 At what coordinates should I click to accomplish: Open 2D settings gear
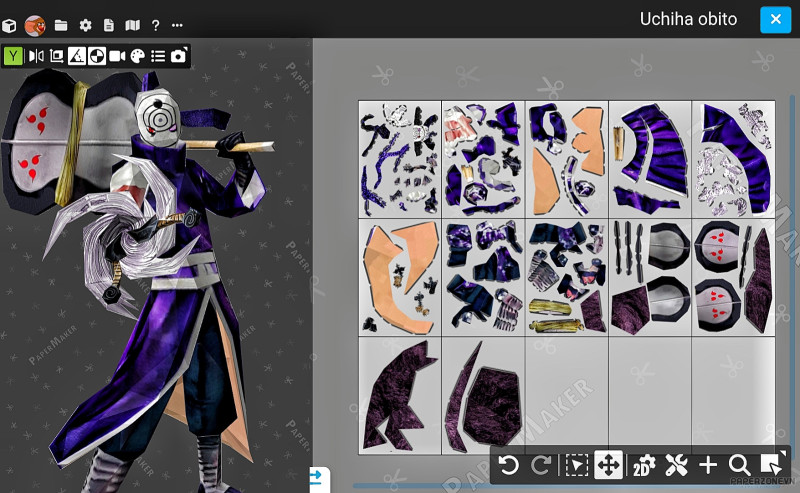pos(643,465)
